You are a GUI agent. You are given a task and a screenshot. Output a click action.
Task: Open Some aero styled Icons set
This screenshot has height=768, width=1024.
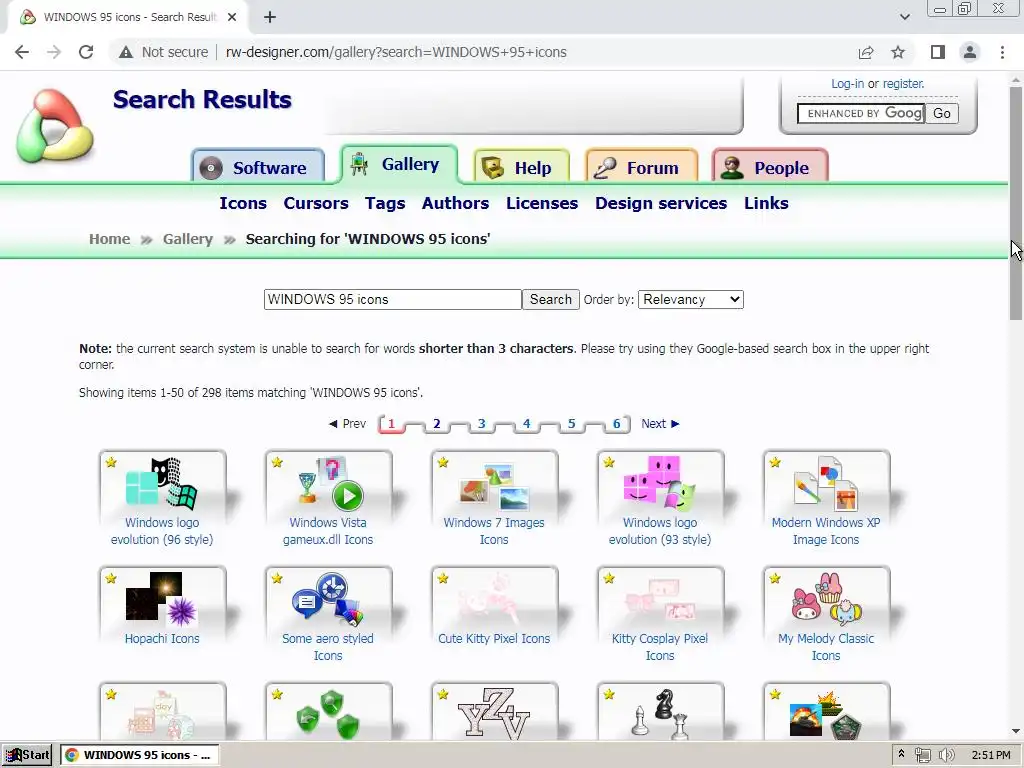point(328,615)
